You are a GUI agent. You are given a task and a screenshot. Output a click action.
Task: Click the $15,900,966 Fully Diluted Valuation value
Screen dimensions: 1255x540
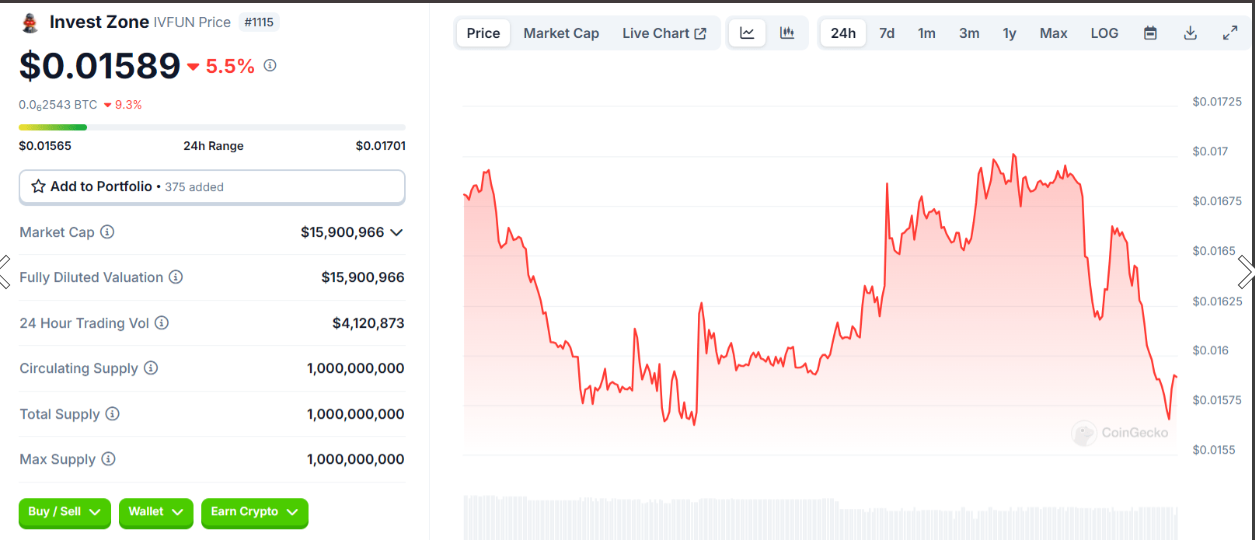coord(363,277)
